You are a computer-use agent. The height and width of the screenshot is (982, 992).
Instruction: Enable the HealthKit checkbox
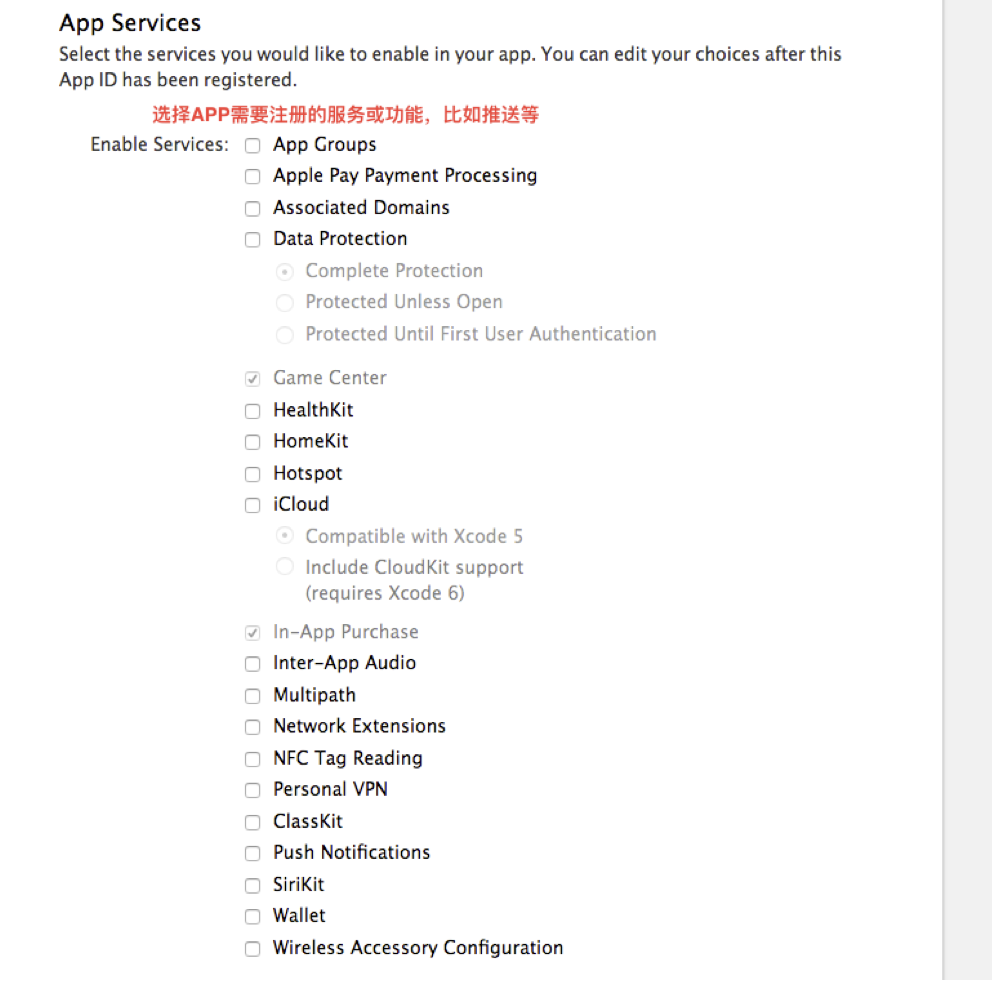tap(252, 411)
